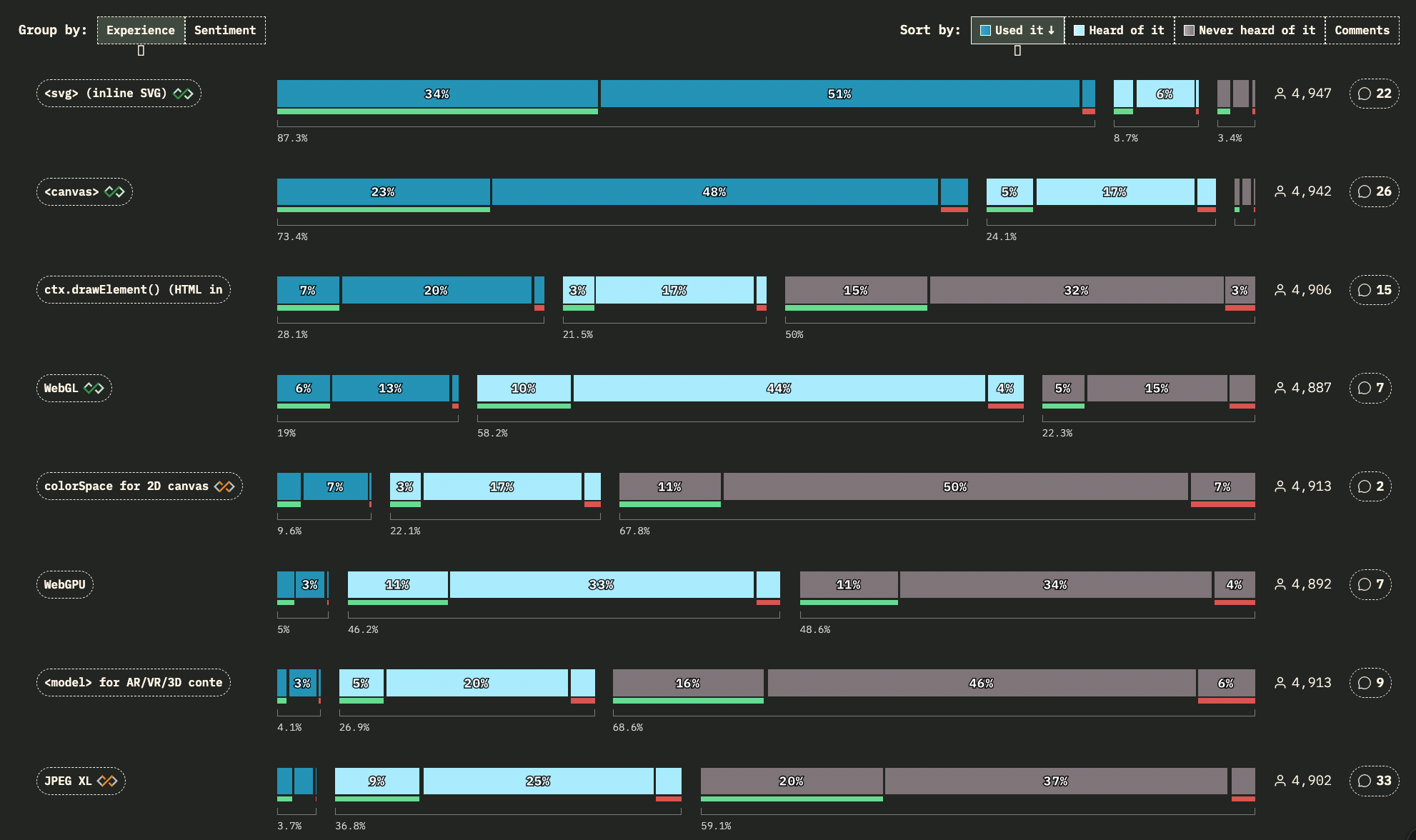Click baseline diamond icon next to <canvas>
The width and height of the screenshot is (1416, 840).
[x=114, y=191]
